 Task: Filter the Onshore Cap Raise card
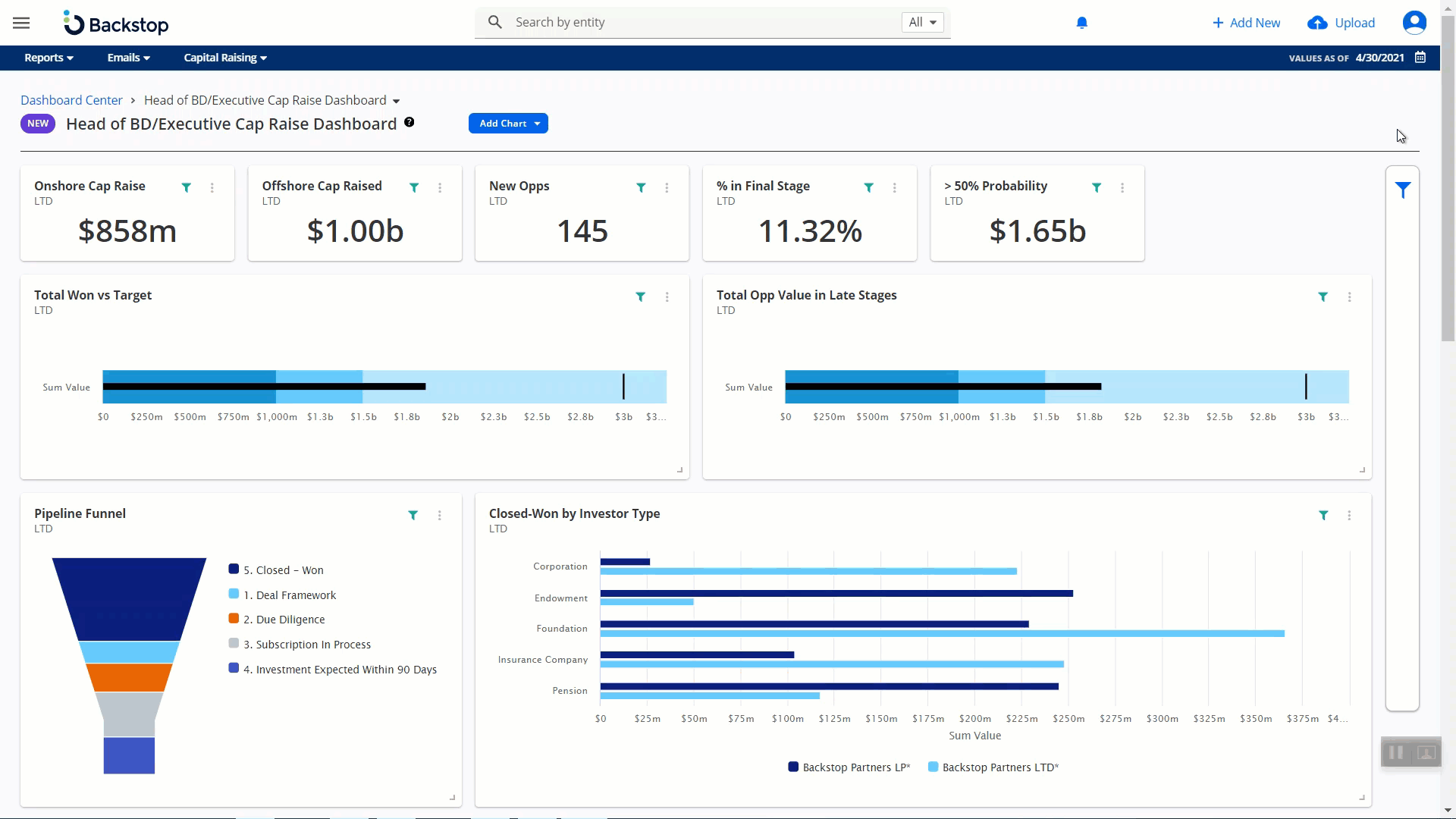187,187
